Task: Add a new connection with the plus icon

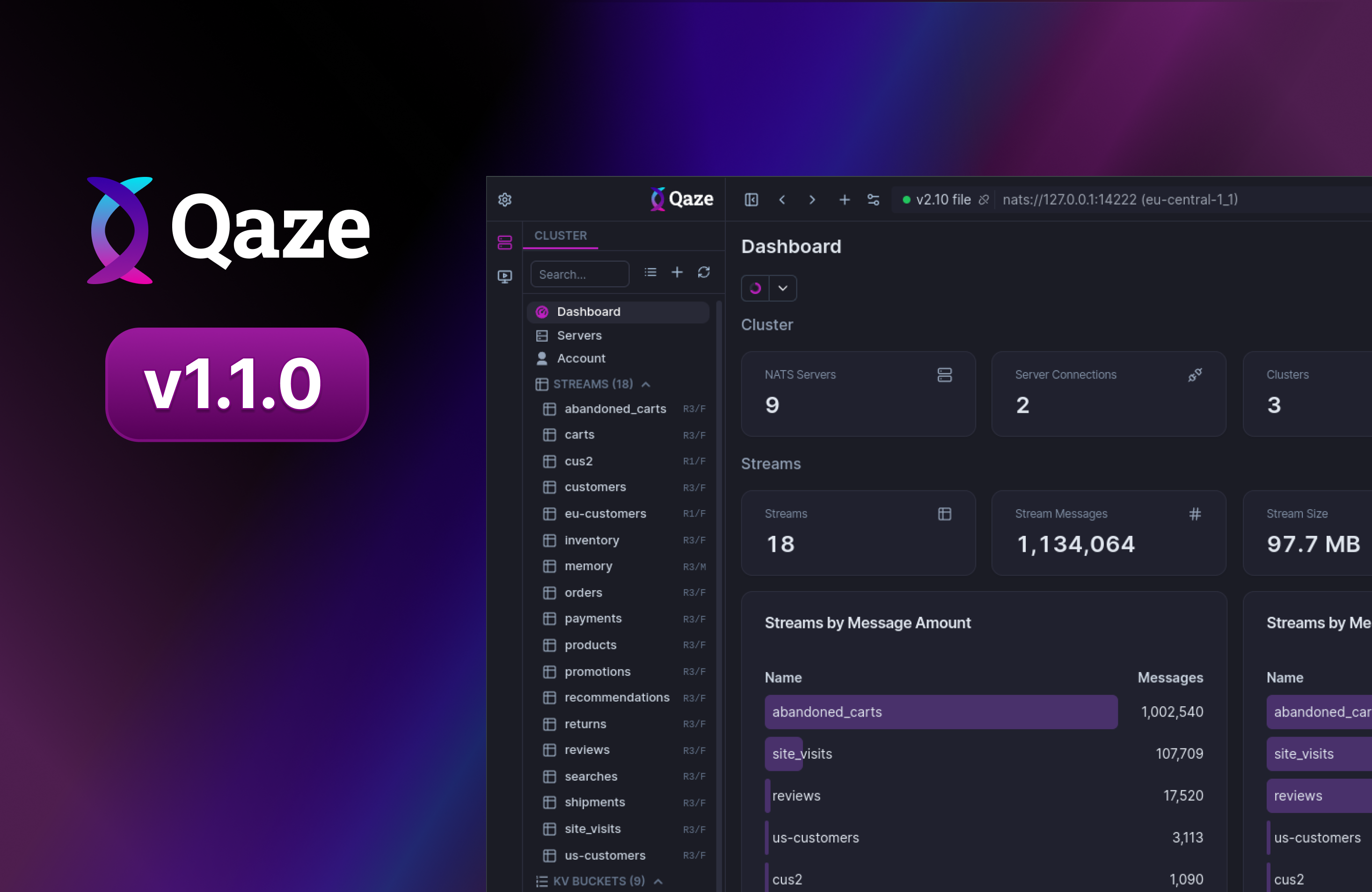Action: [844, 199]
